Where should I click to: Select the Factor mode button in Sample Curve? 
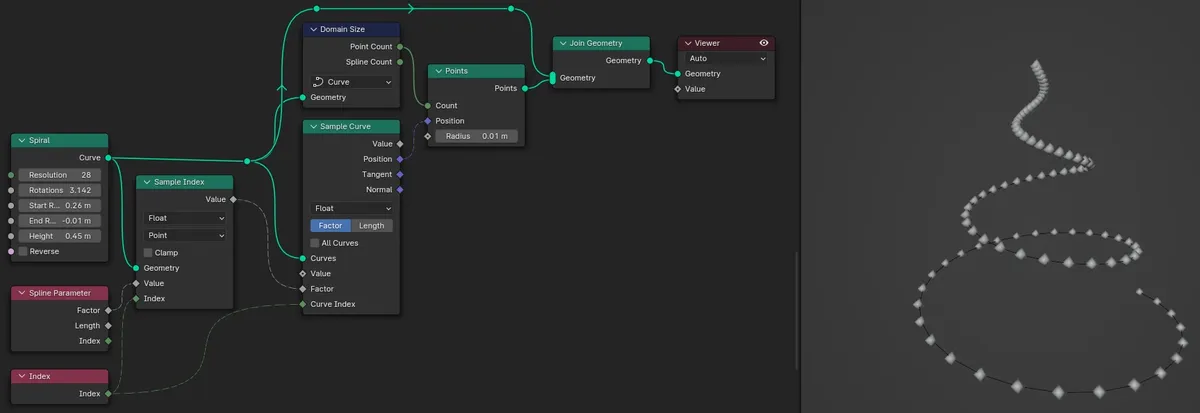click(330, 226)
